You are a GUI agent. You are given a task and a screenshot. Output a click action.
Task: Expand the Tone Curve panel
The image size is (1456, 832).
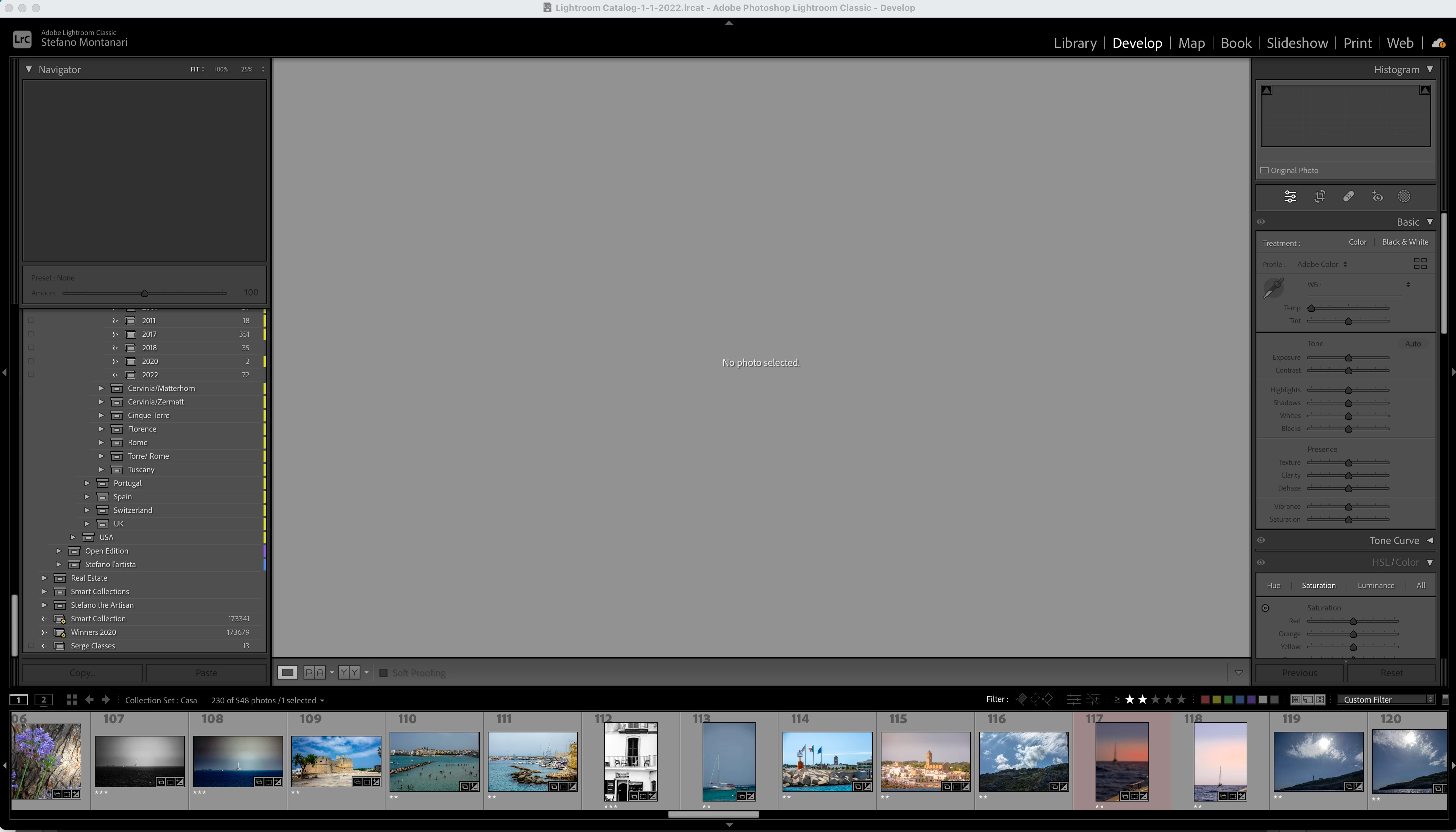(x=1430, y=540)
